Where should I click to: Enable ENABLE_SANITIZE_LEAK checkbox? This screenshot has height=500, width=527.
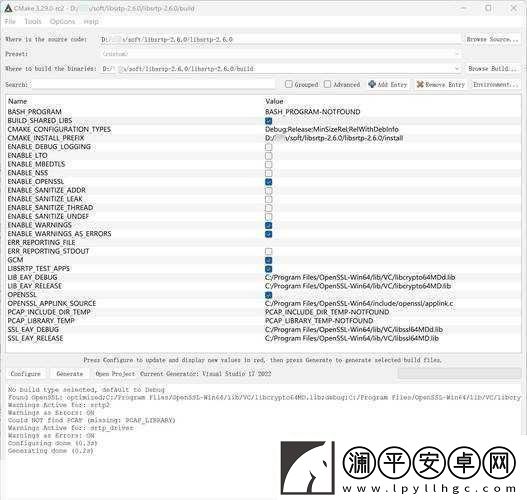(268, 199)
